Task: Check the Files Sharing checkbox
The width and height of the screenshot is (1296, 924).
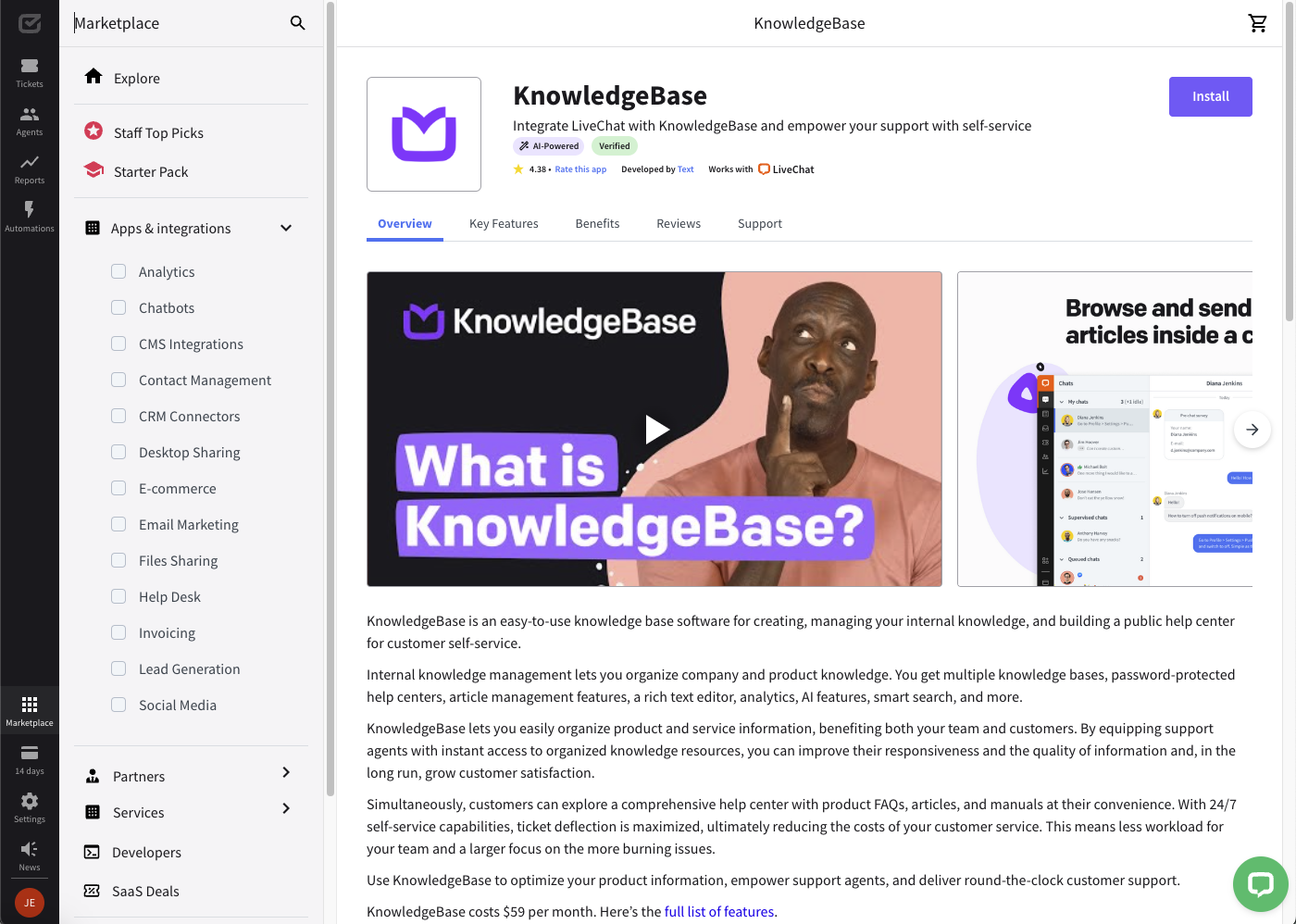Action: [118, 560]
